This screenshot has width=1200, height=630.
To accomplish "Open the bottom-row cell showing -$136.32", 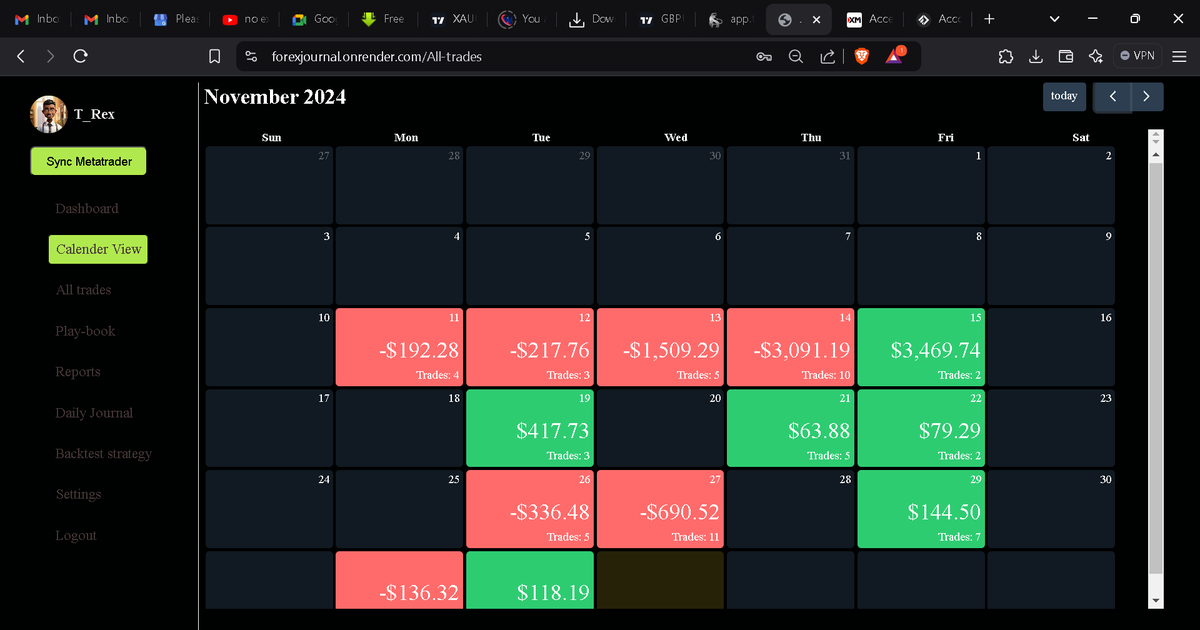I will pyautogui.click(x=399, y=579).
